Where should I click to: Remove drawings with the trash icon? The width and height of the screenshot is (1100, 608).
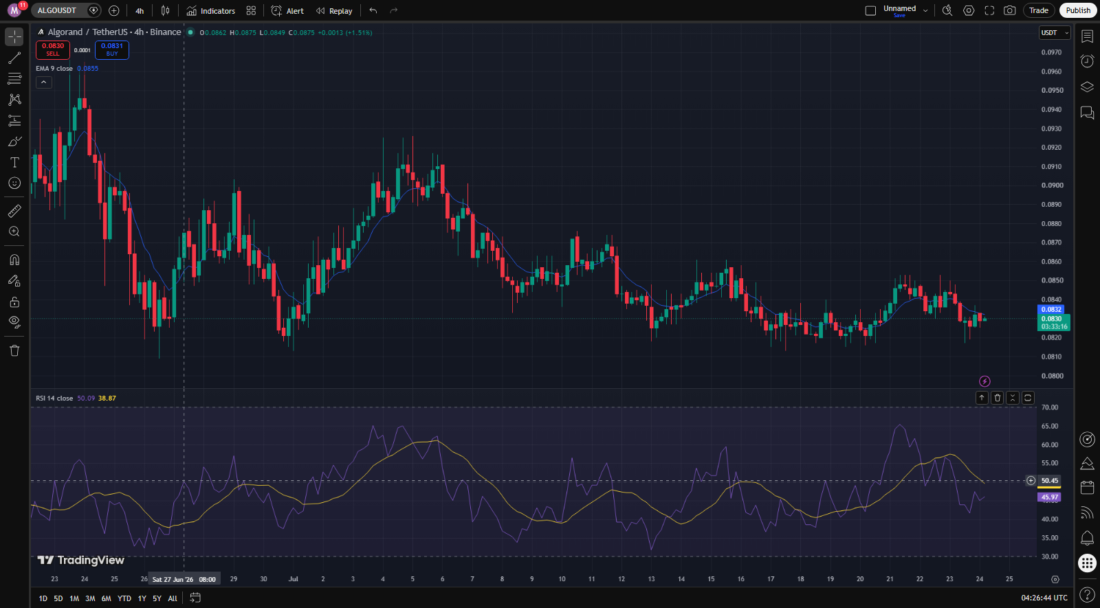(15, 350)
